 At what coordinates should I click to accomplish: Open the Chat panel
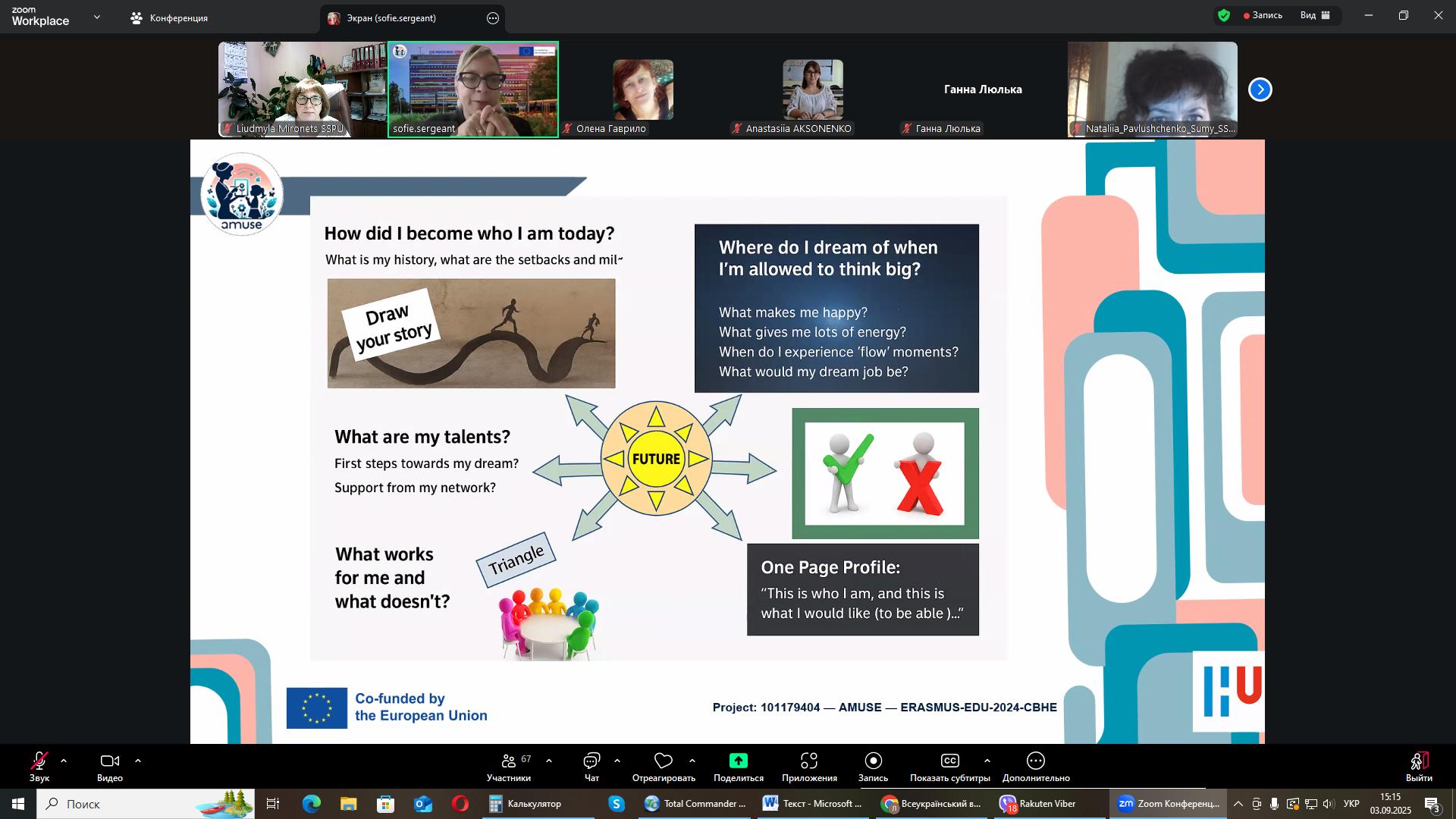pyautogui.click(x=591, y=761)
